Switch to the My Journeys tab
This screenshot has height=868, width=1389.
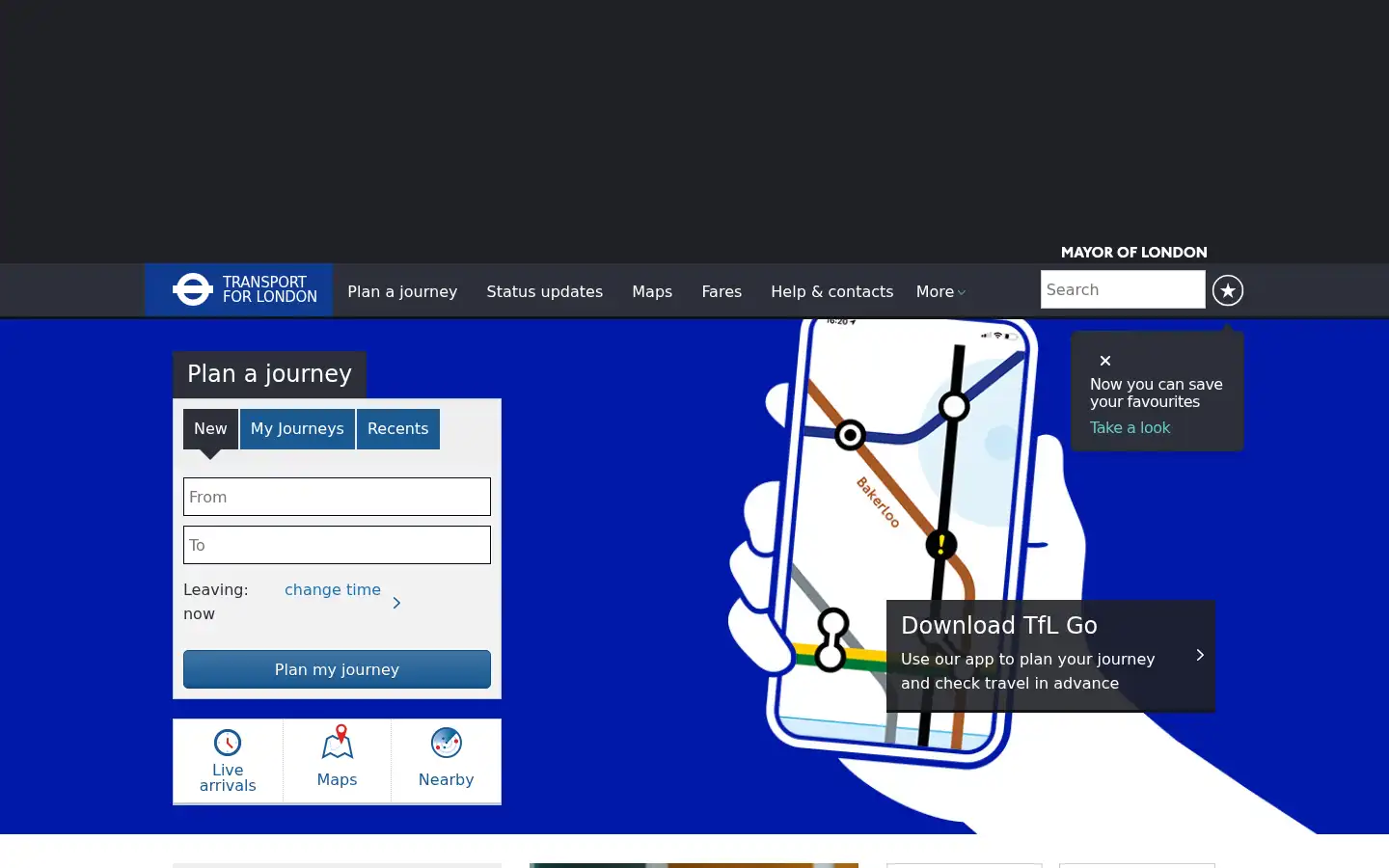tap(297, 429)
